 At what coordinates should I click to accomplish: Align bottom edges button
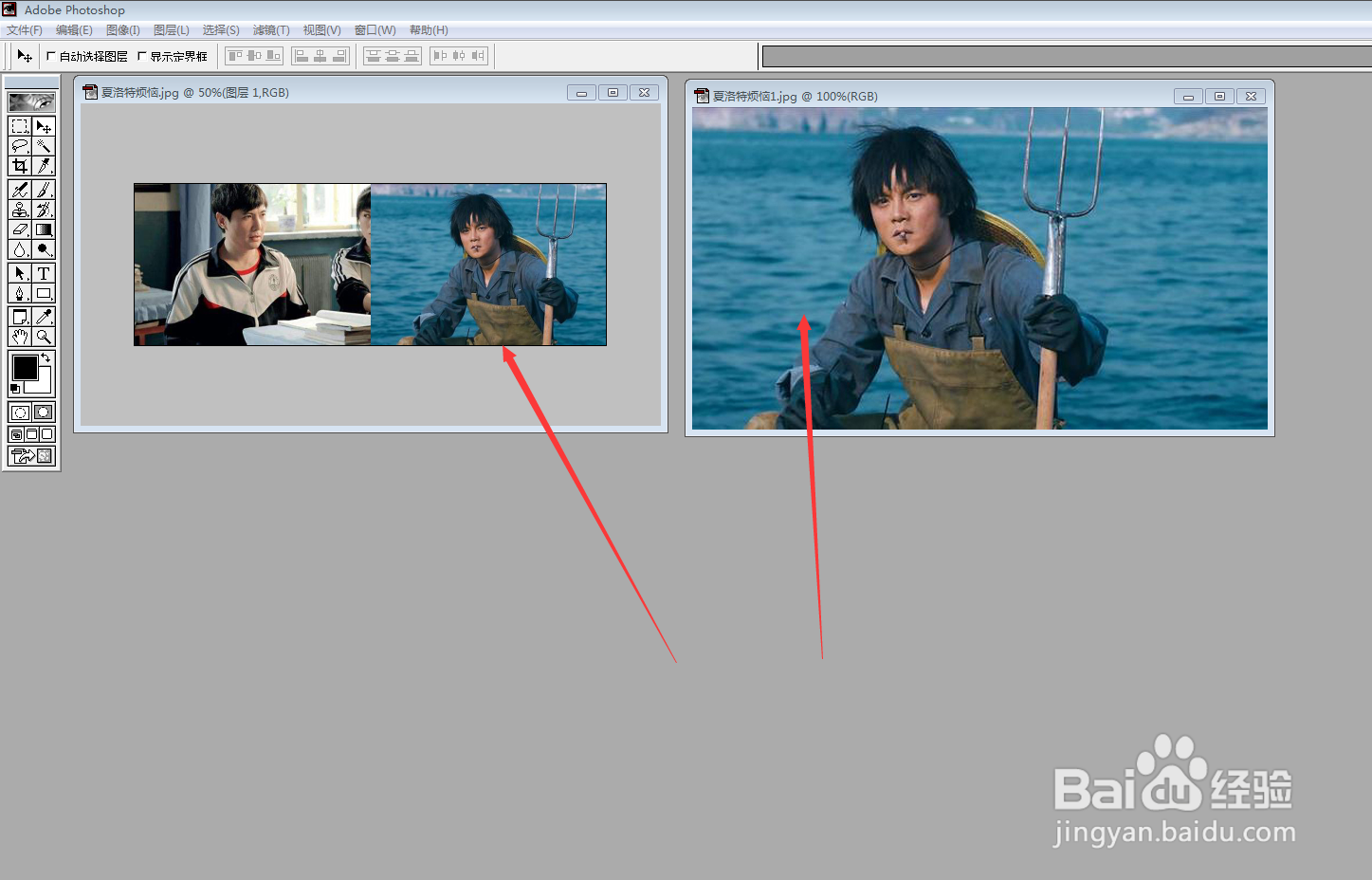point(273,56)
